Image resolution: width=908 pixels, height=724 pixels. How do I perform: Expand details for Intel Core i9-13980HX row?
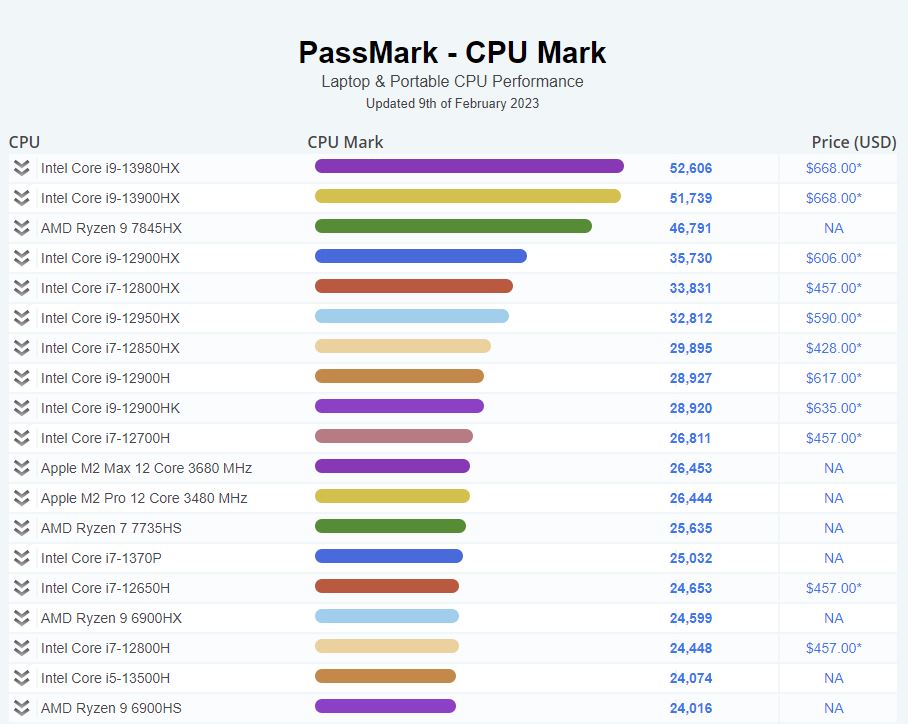pos(22,168)
